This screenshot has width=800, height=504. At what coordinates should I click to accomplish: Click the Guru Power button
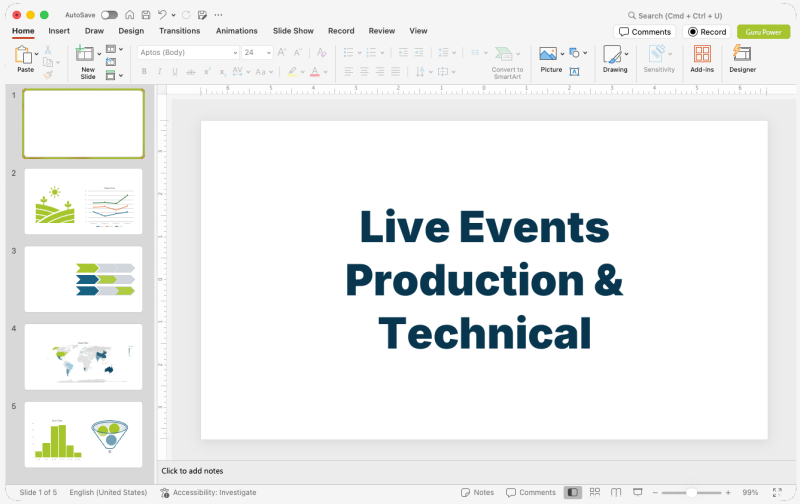click(x=763, y=32)
